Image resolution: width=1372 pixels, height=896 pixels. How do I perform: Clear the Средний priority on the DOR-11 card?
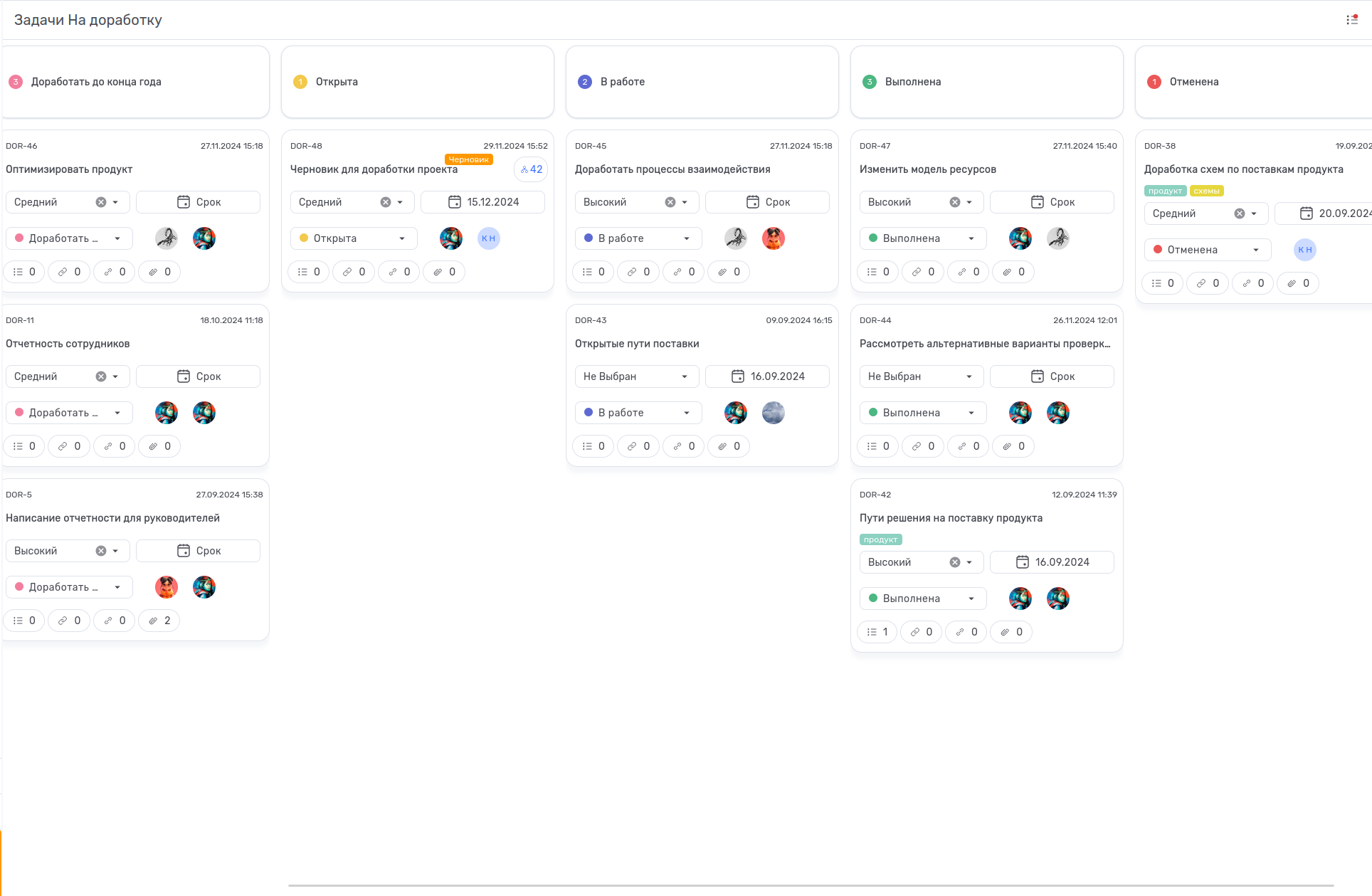(101, 376)
